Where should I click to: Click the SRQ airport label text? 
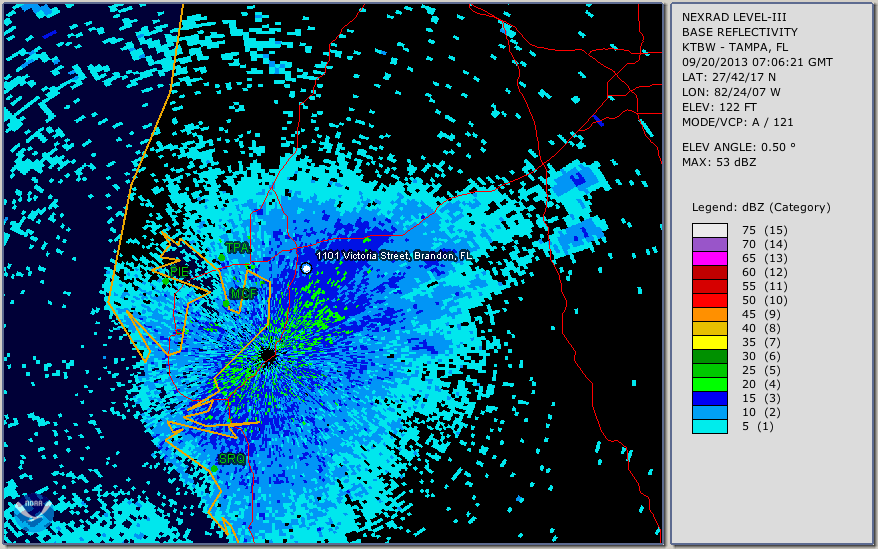[x=232, y=459]
